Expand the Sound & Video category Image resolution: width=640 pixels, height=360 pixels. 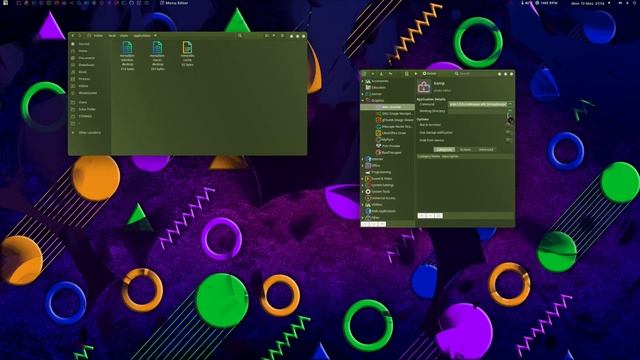coord(362,179)
